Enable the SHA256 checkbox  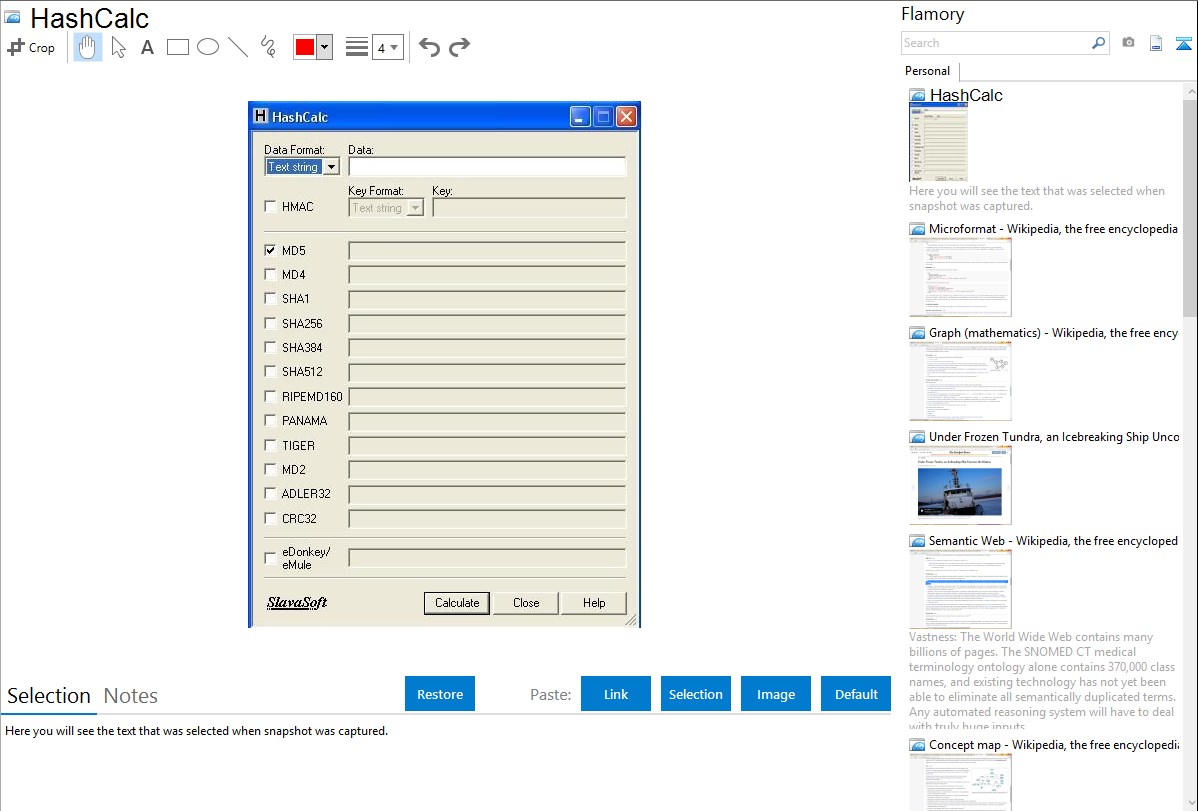[x=270, y=323]
